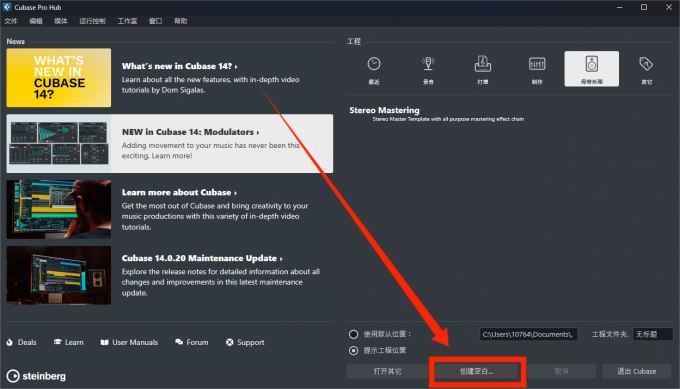The image size is (680, 389).
Task: Open the Deals link with flame icon
Action: click(22, 342)
